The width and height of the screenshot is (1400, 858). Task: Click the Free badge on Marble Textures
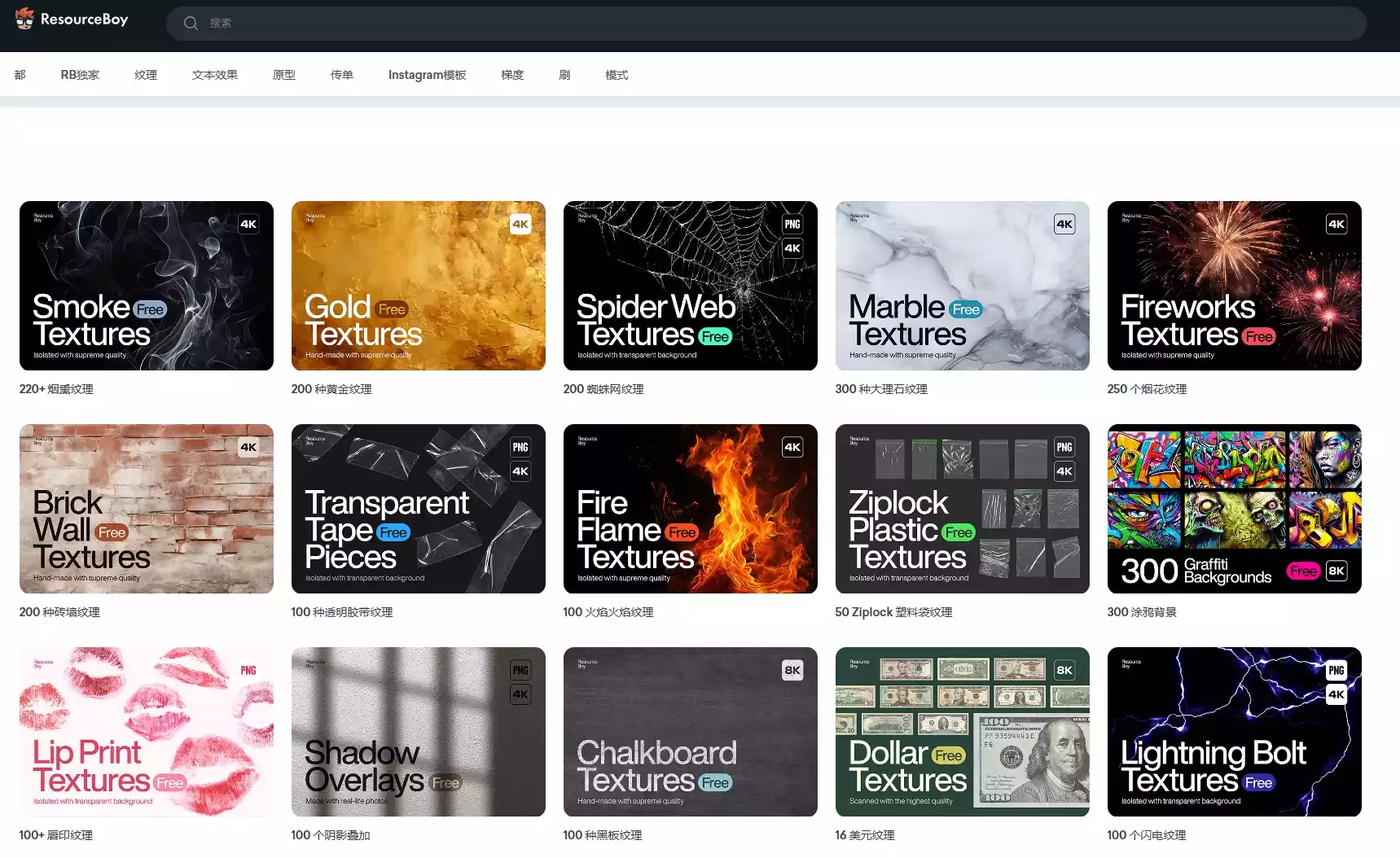click(966, 309)
